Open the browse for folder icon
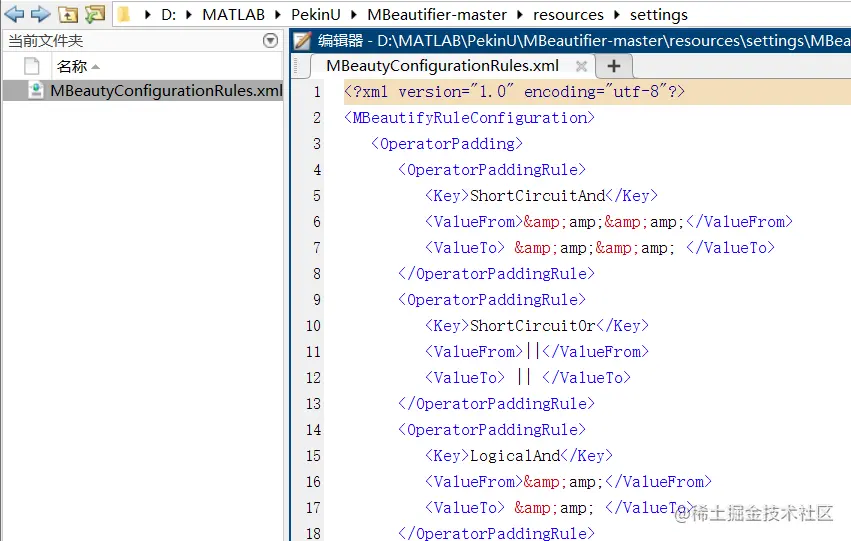851x541 pixels. 94,14
